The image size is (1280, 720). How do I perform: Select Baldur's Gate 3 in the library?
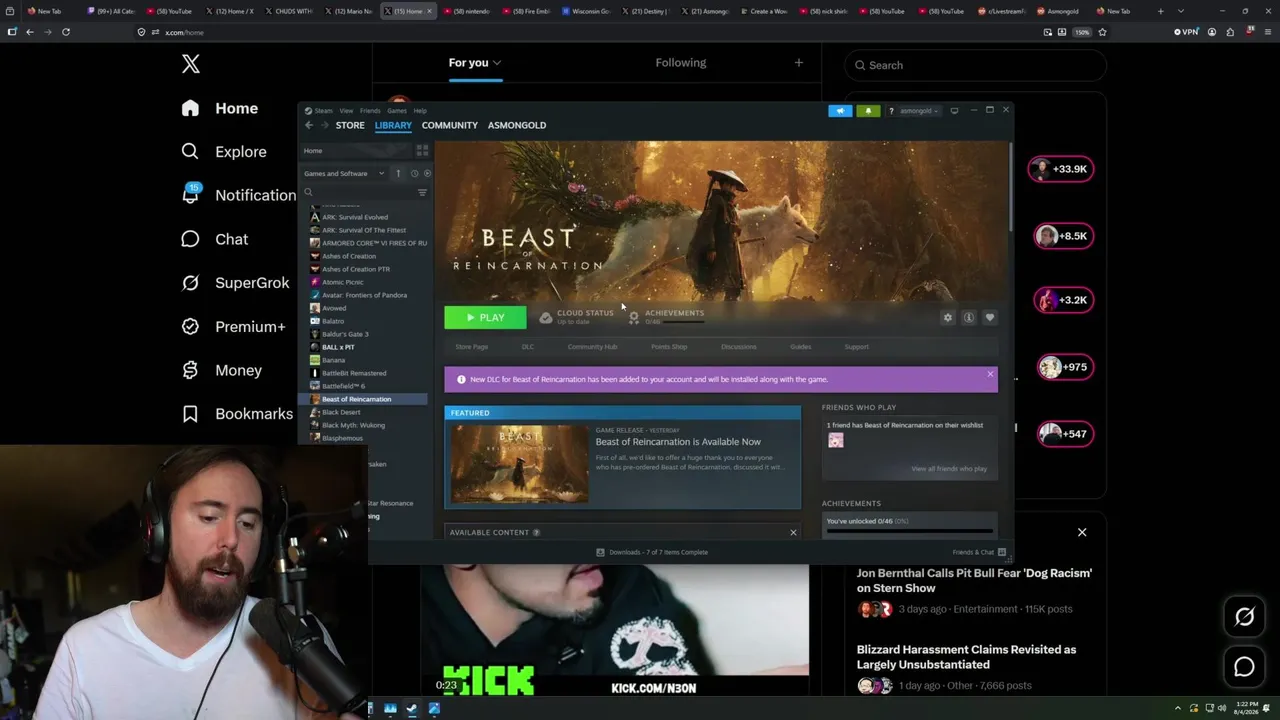click(x=345, y=334)
